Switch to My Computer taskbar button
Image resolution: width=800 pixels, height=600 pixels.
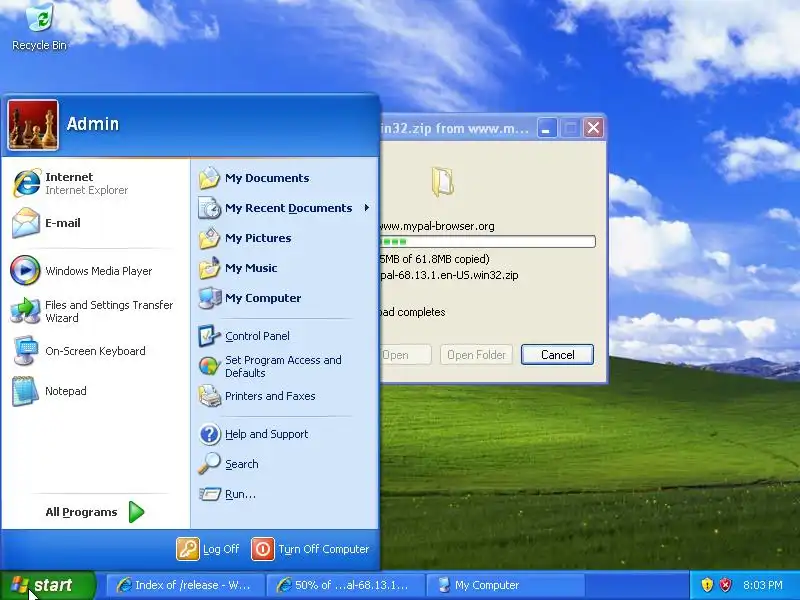click(505, 585)
